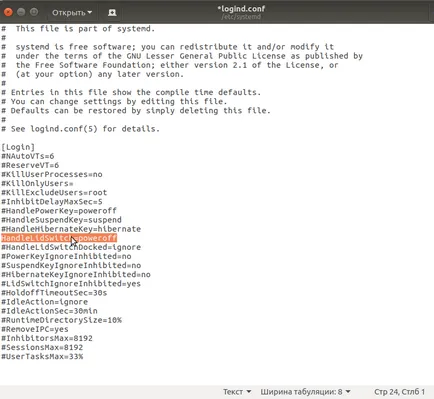Click the *logind.conf title text
This screenshot has height=399, width=434.
241,9
